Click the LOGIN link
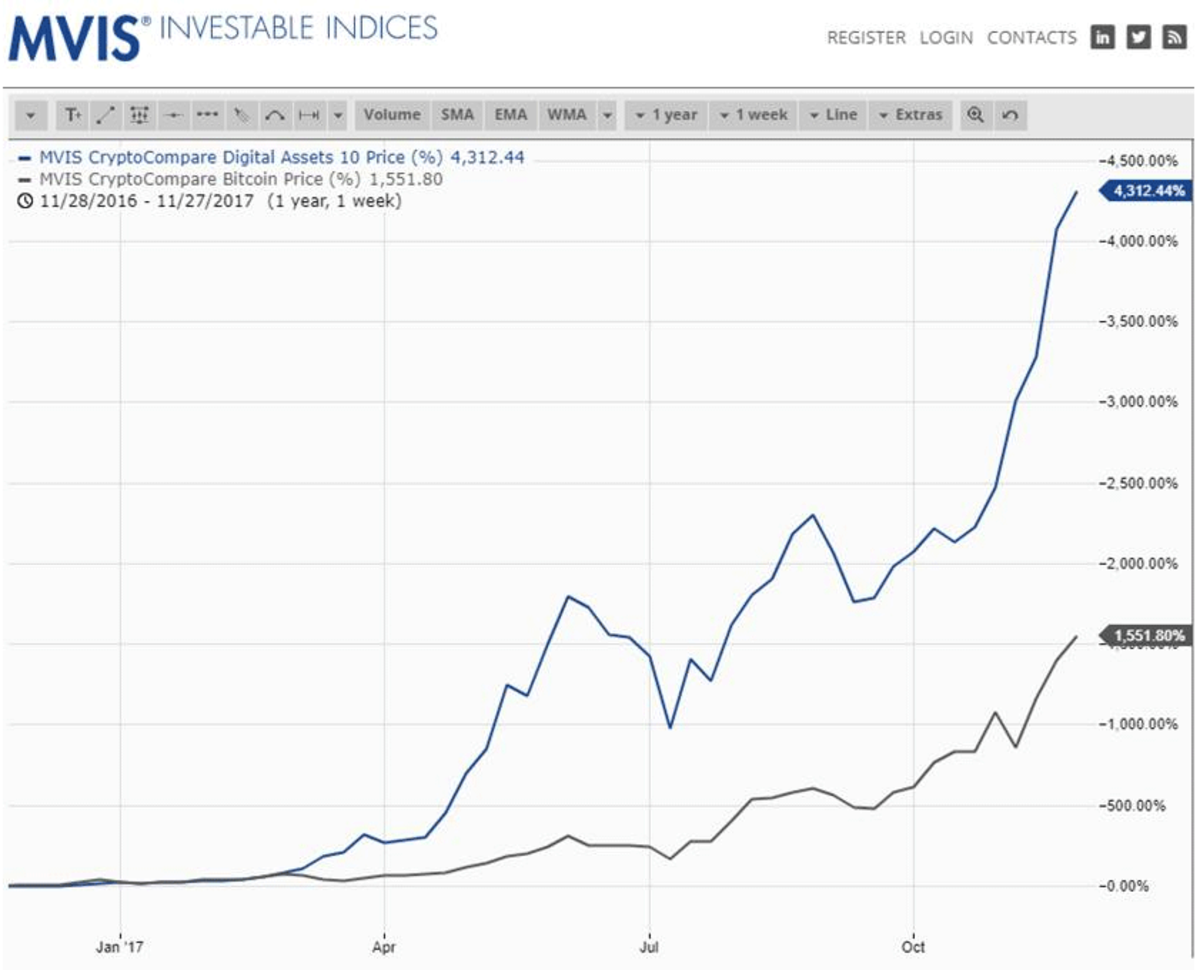Screen dimensions: 1200x970 (x=946, y=38)
